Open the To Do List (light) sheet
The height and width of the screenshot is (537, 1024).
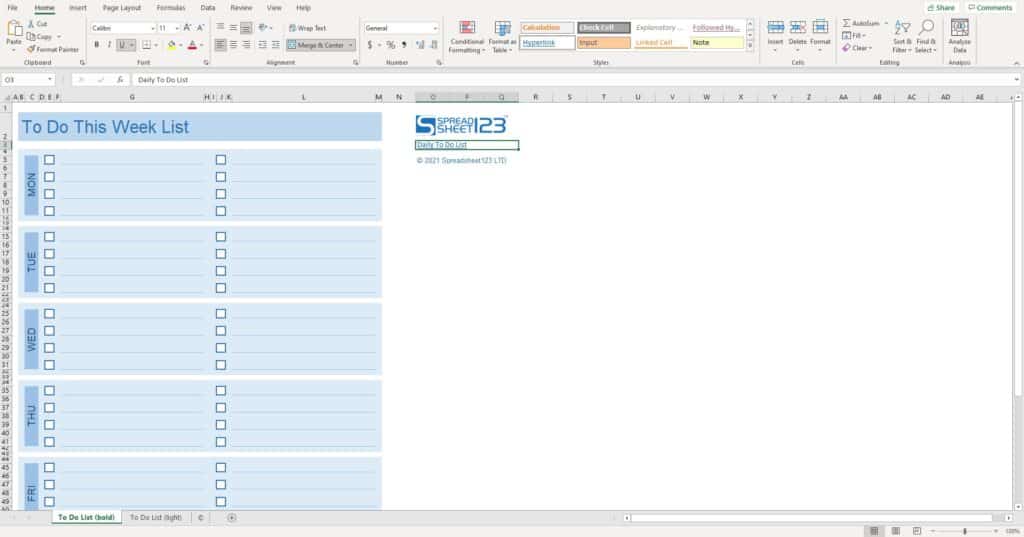[x=155, y=518]
